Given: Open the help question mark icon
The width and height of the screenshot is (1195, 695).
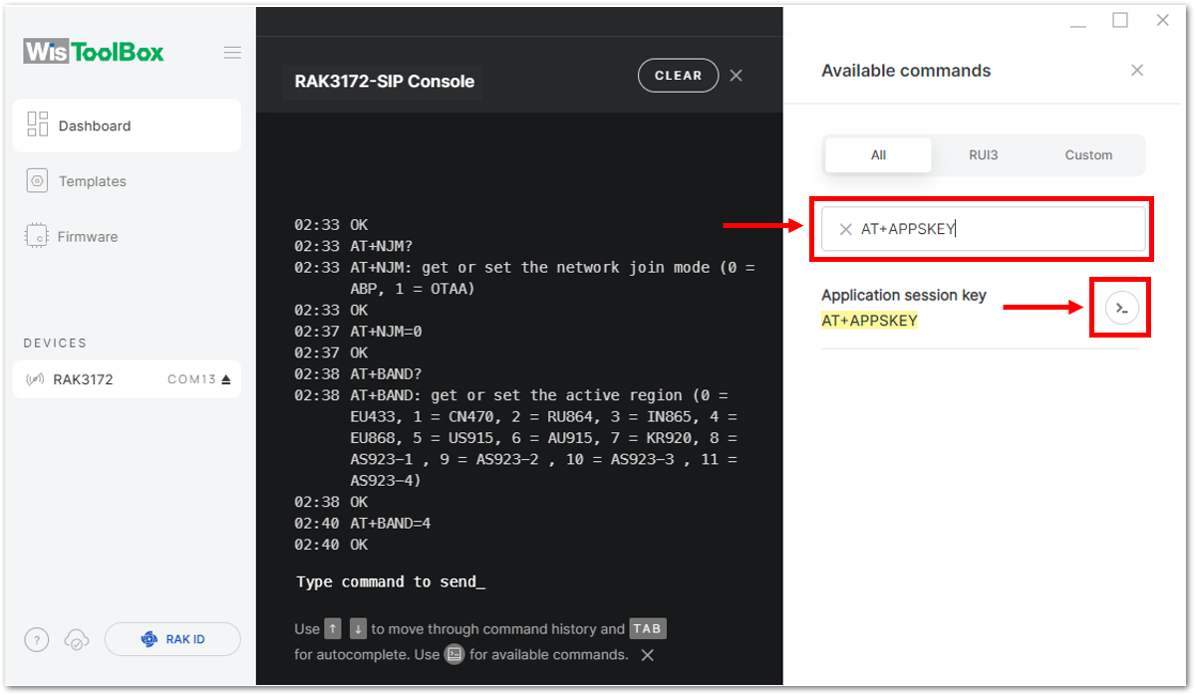Looking at the screenshot, I should tap(37, 640).
